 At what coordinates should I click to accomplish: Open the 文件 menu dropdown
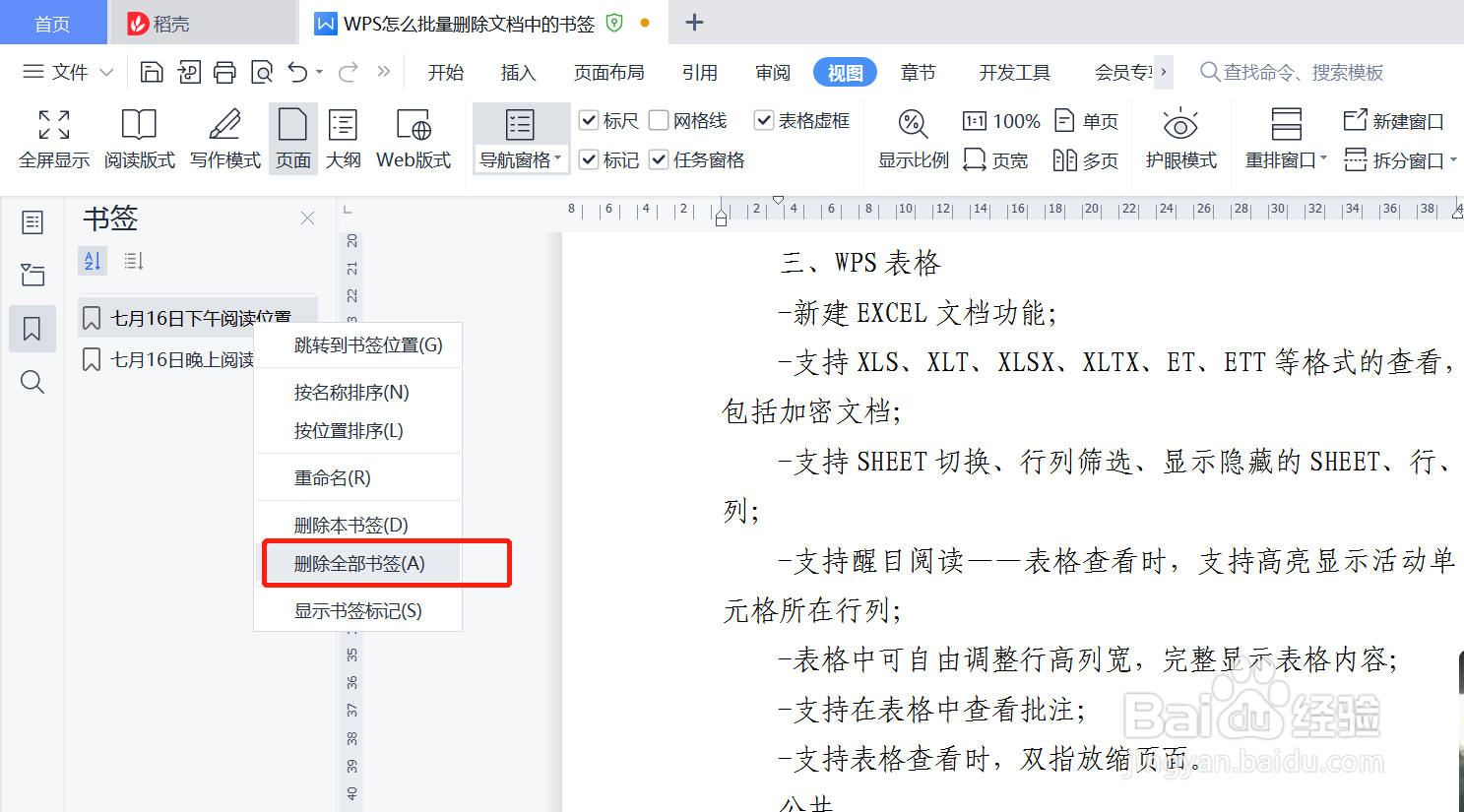(68, 72)
